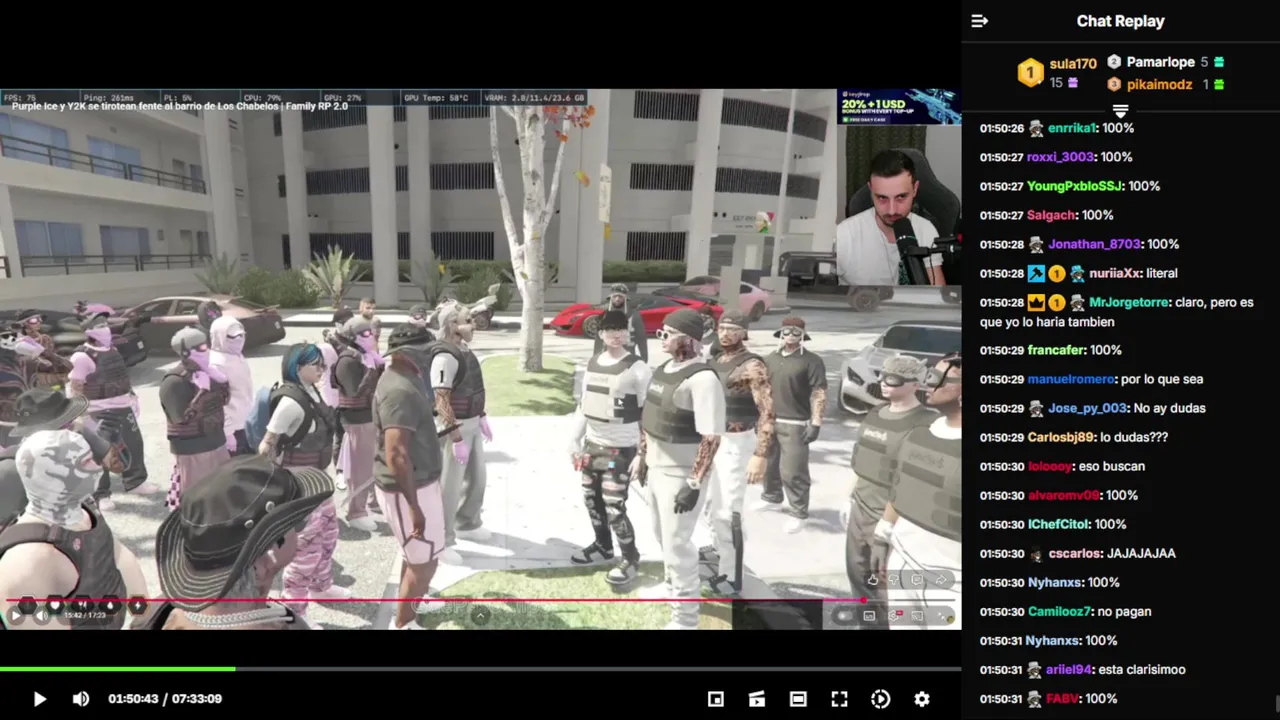Viewport: 1280px width, 720px height.
Task: Expand the gift leaderboard with the down arrow
Action: 1120,110
